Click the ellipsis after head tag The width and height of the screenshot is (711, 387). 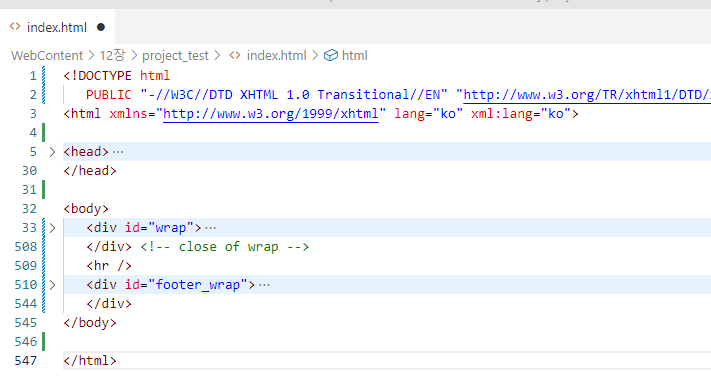(x=118, y=152)
